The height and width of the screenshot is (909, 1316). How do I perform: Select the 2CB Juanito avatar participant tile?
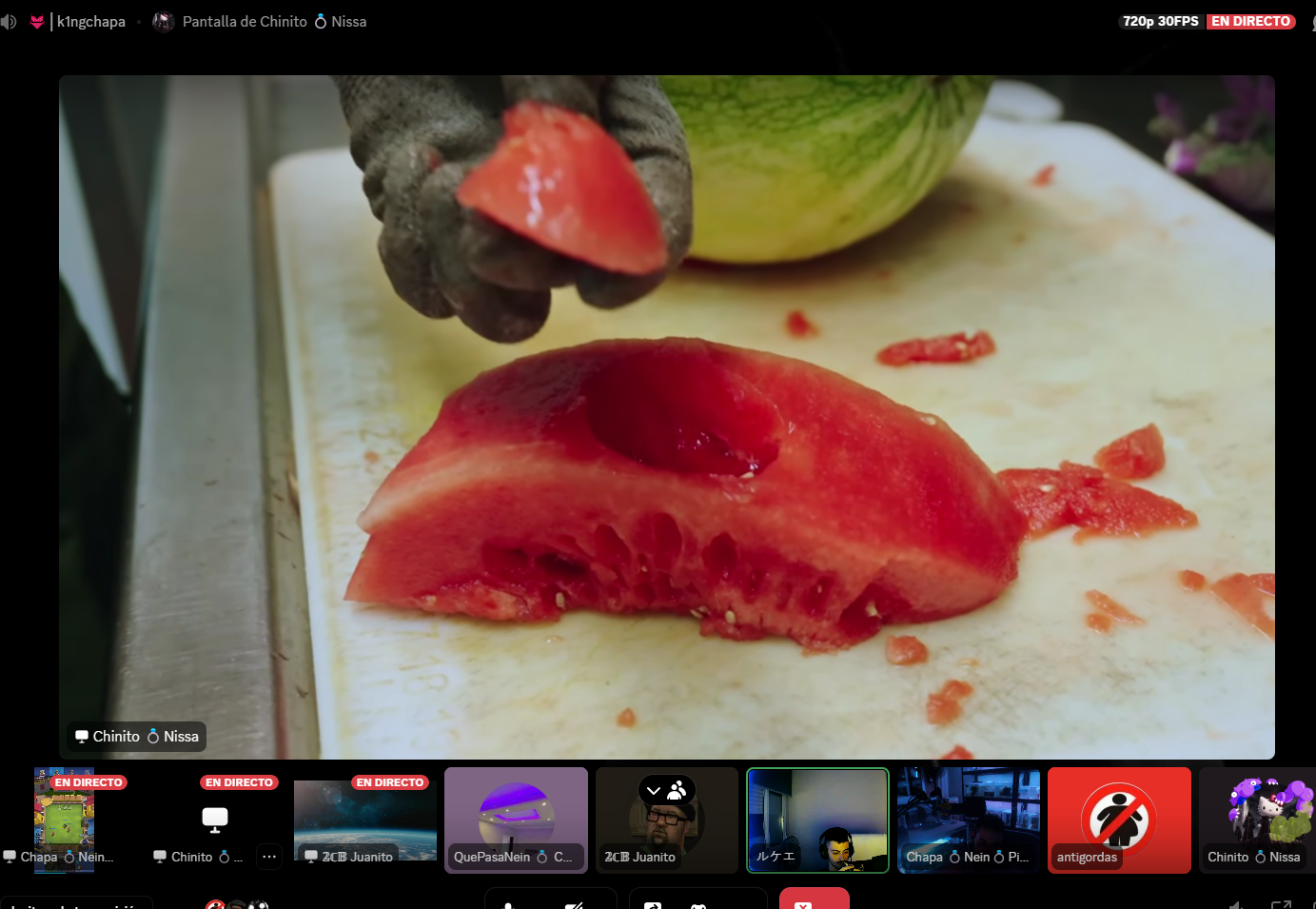[667, 820]
